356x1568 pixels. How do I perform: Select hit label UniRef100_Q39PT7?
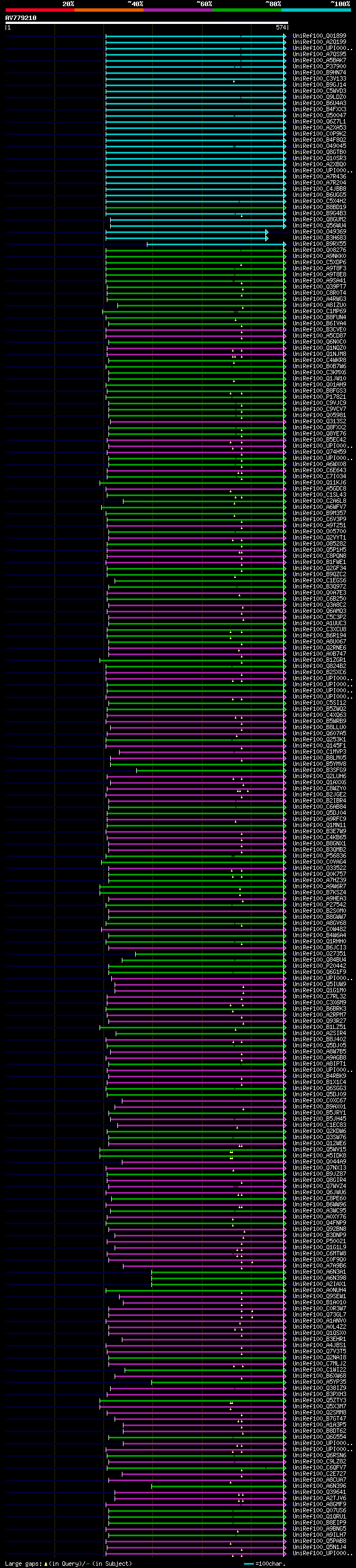[x=319, y=286]
